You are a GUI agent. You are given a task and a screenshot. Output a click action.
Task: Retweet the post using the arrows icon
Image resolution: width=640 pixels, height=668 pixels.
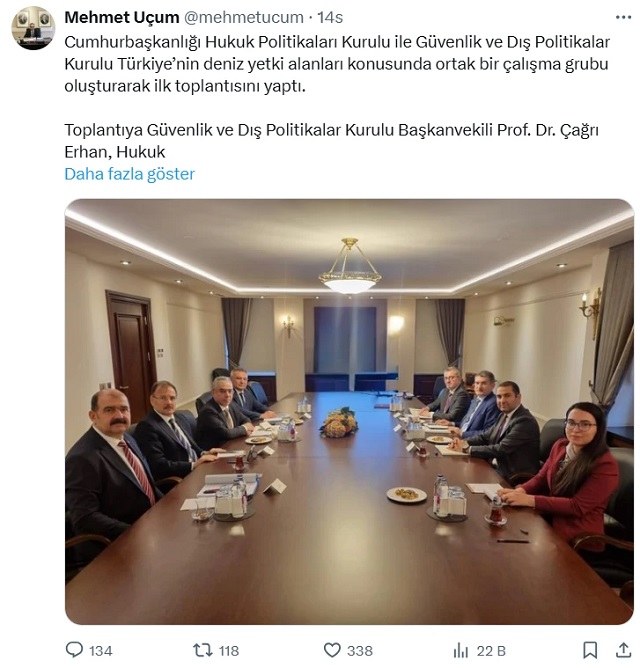point(202,650)
